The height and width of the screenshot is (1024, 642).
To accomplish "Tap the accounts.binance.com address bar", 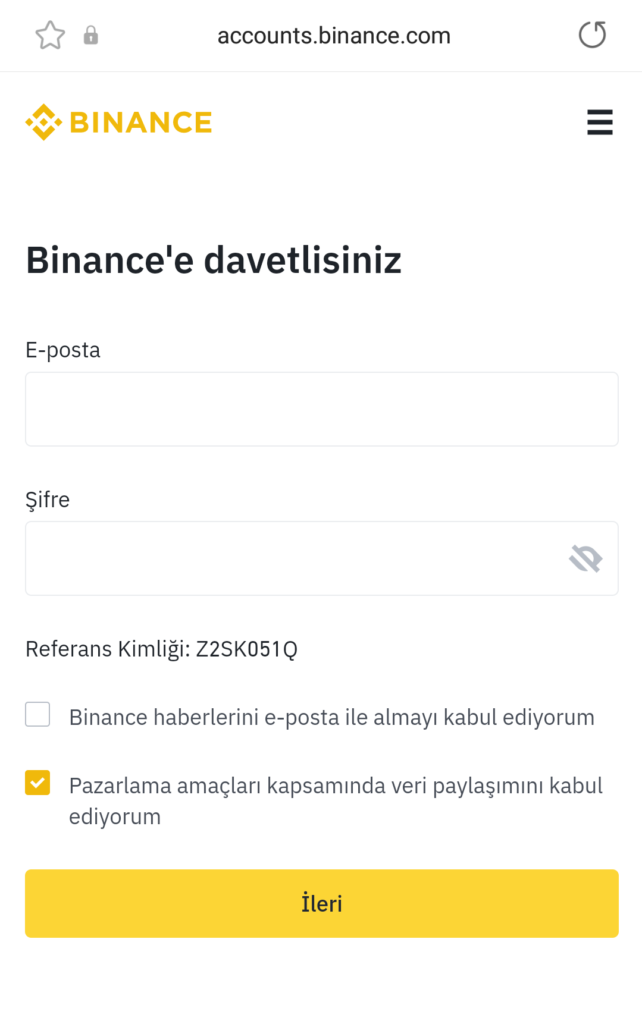I will [333, 36].
